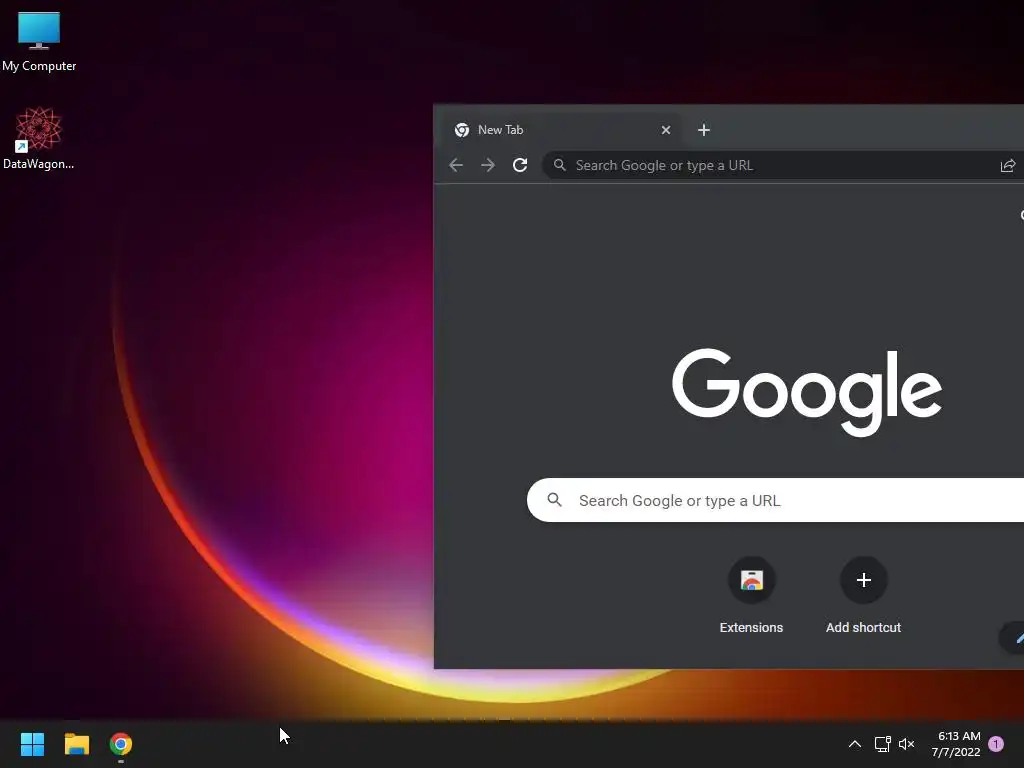This screenshot has height=768, width=1024.
Task: Click the magnifier icon in Google search box
Action: pos(554,500)
